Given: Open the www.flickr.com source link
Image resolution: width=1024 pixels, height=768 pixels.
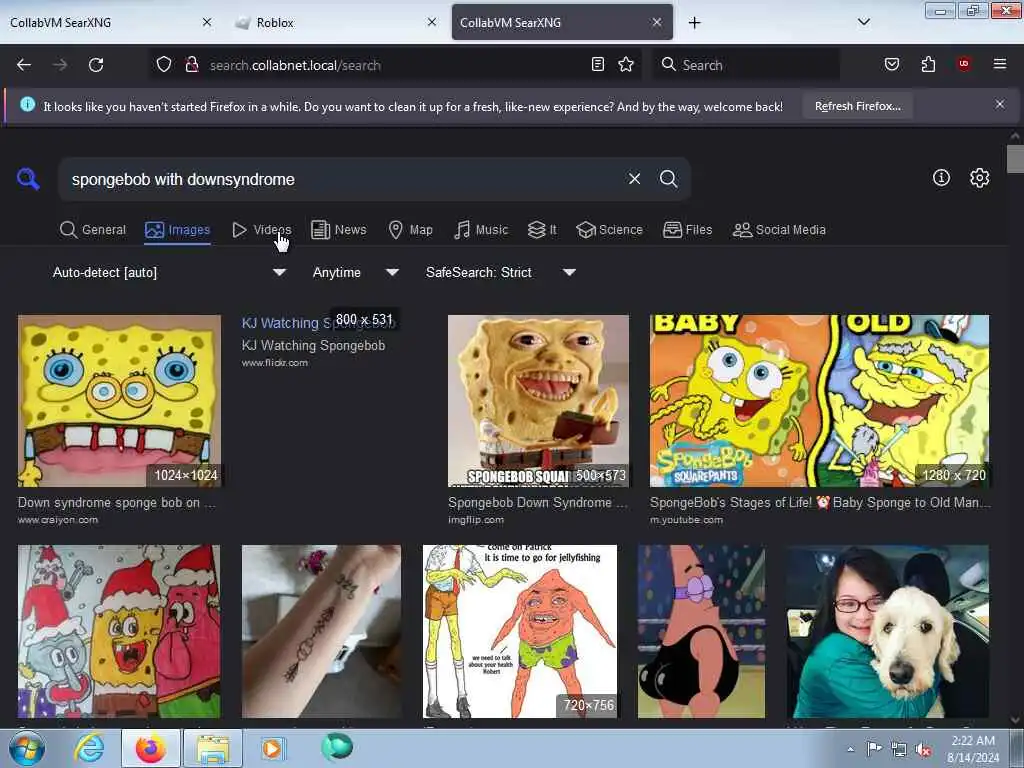Looking at the screenshot, I should click(x=274, y=363).
